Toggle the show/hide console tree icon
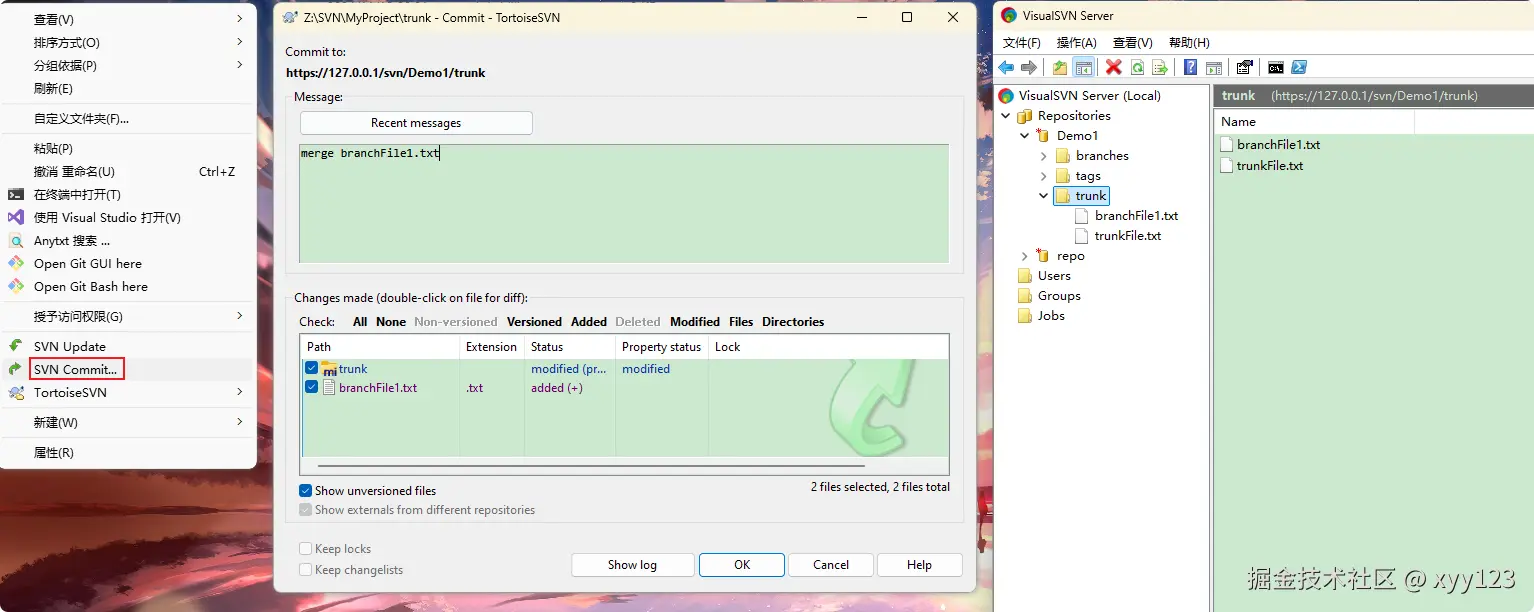This screenshot has width=1534, height=612. coord(1083,68)
